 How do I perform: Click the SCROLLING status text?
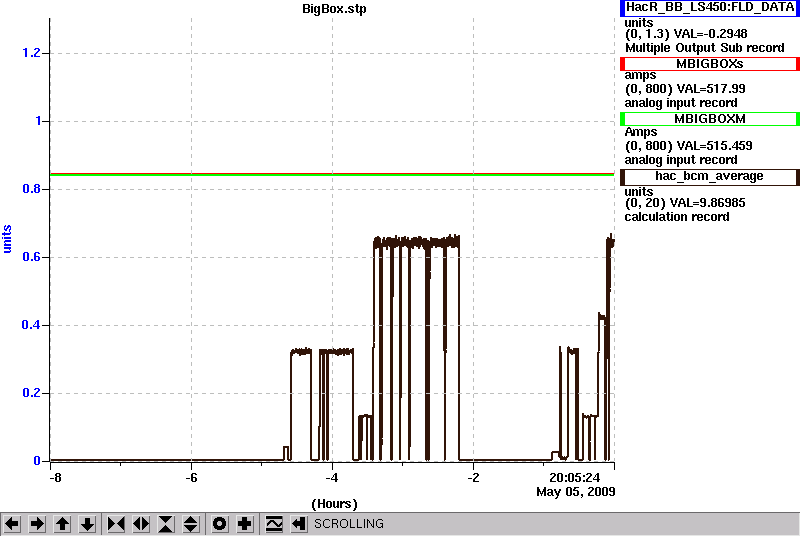[348, 524]
